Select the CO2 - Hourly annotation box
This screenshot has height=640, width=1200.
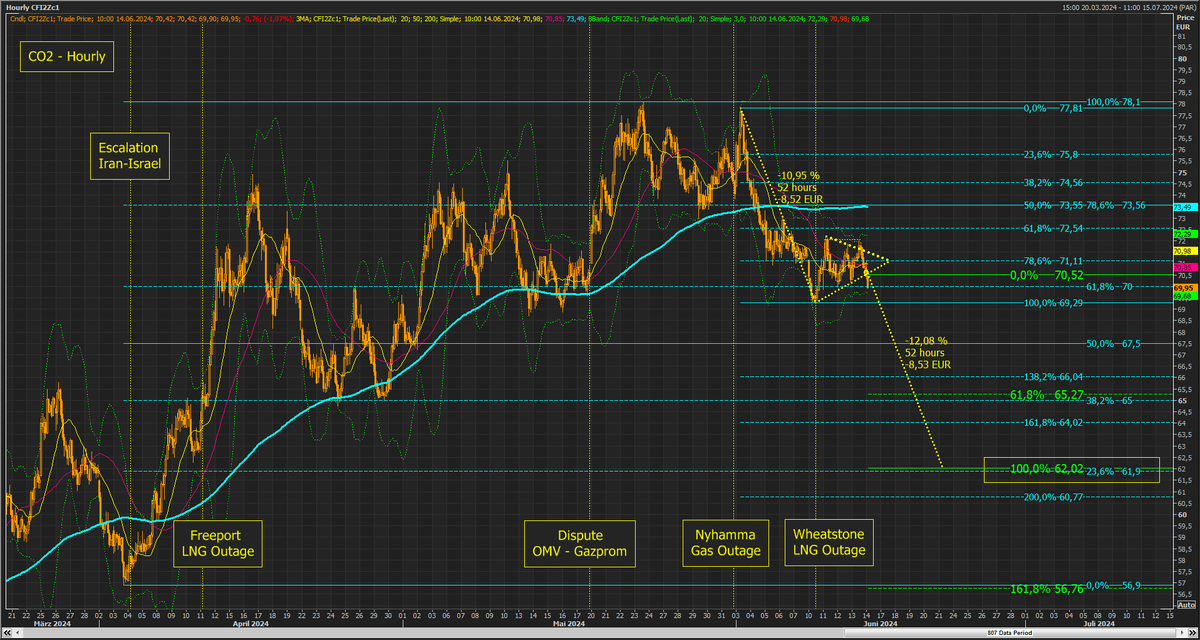(66, 56)
